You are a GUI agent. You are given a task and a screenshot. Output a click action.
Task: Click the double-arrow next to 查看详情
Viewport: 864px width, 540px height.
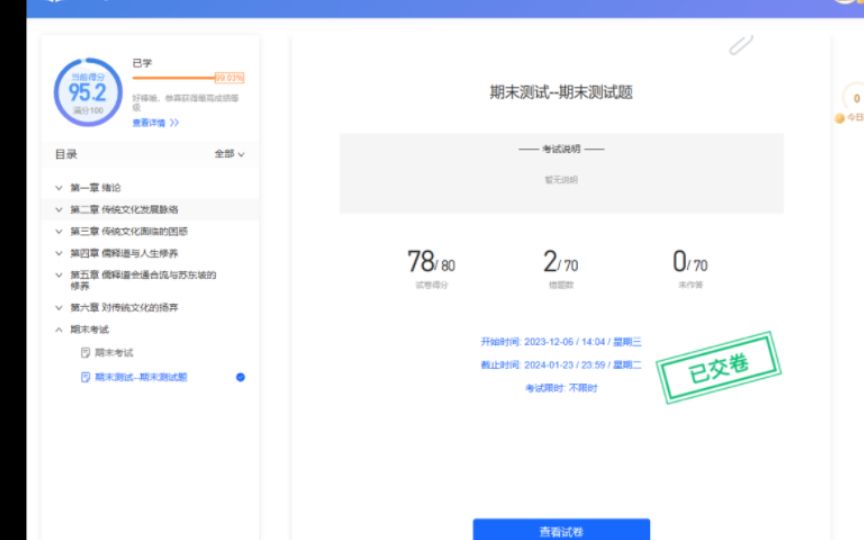click(174, 123)
